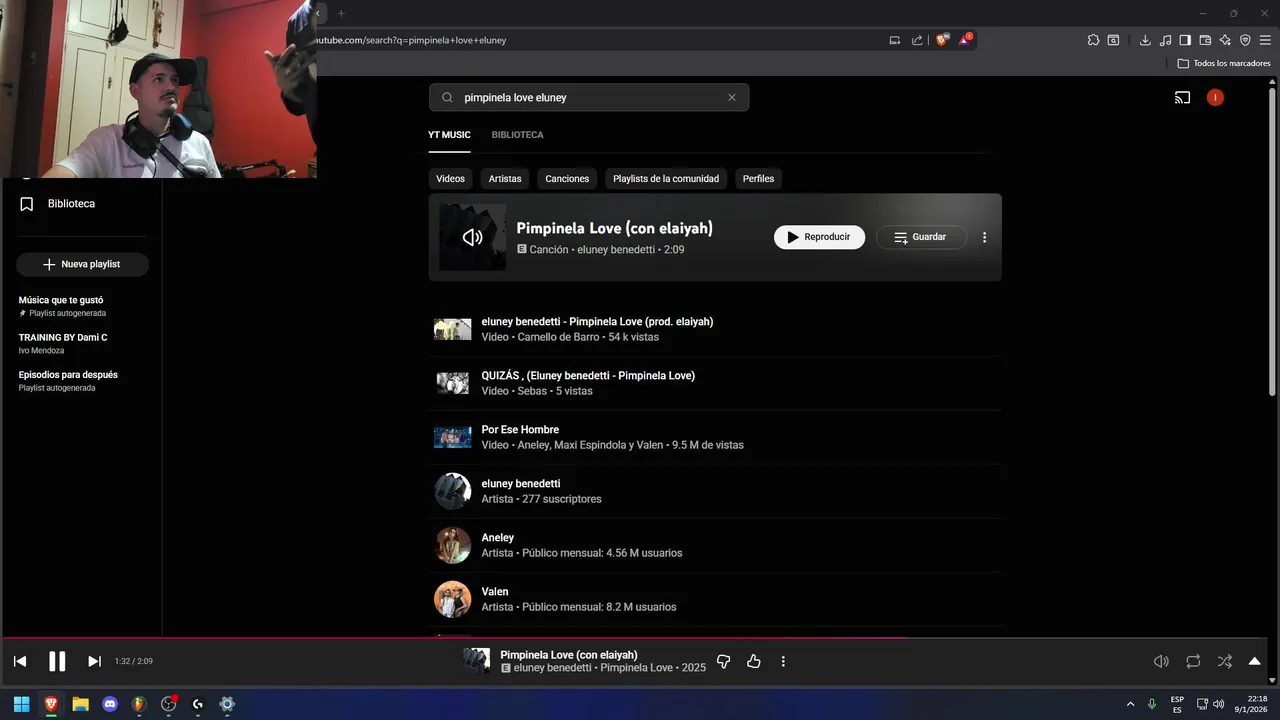This screenshot has width=1280, height=720.
Task: Skip to the next track
Action: 94,661
